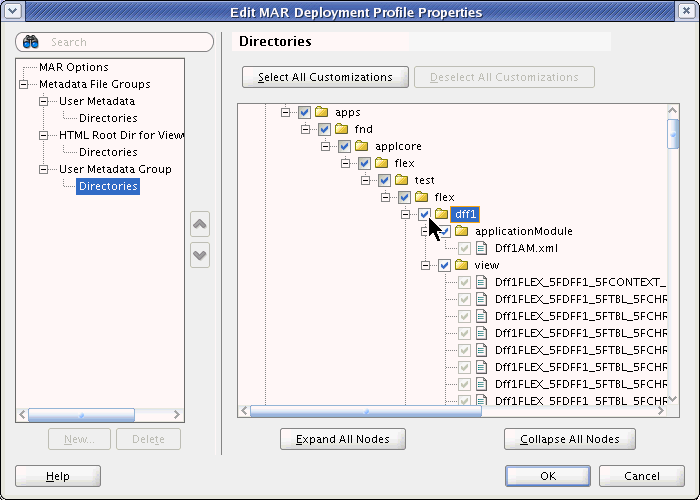Image resolution: width=700 pixels, height=500 pixels.
Task: Collapse the User Metadata node
Action: pyautogui.click(x=43, y=101)
